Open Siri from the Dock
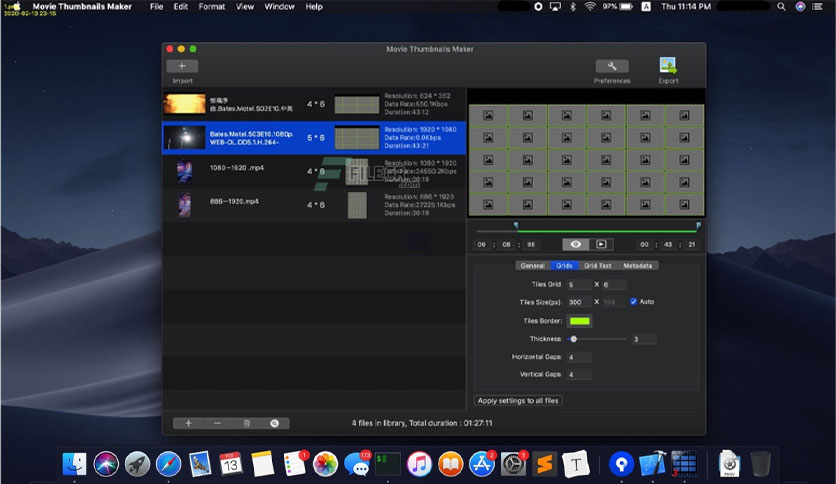 click(106, 464)
